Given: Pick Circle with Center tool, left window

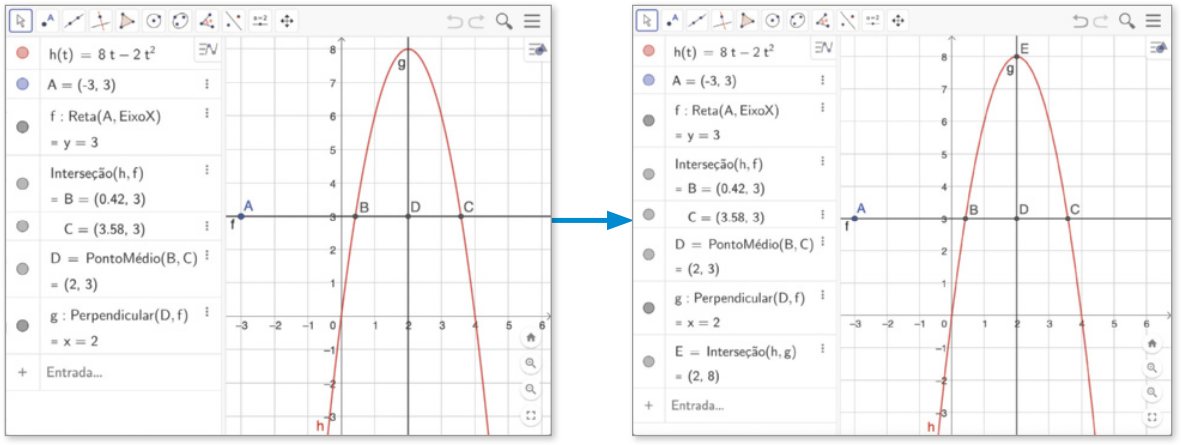Looking at the screenshot, I should [153, 21].
